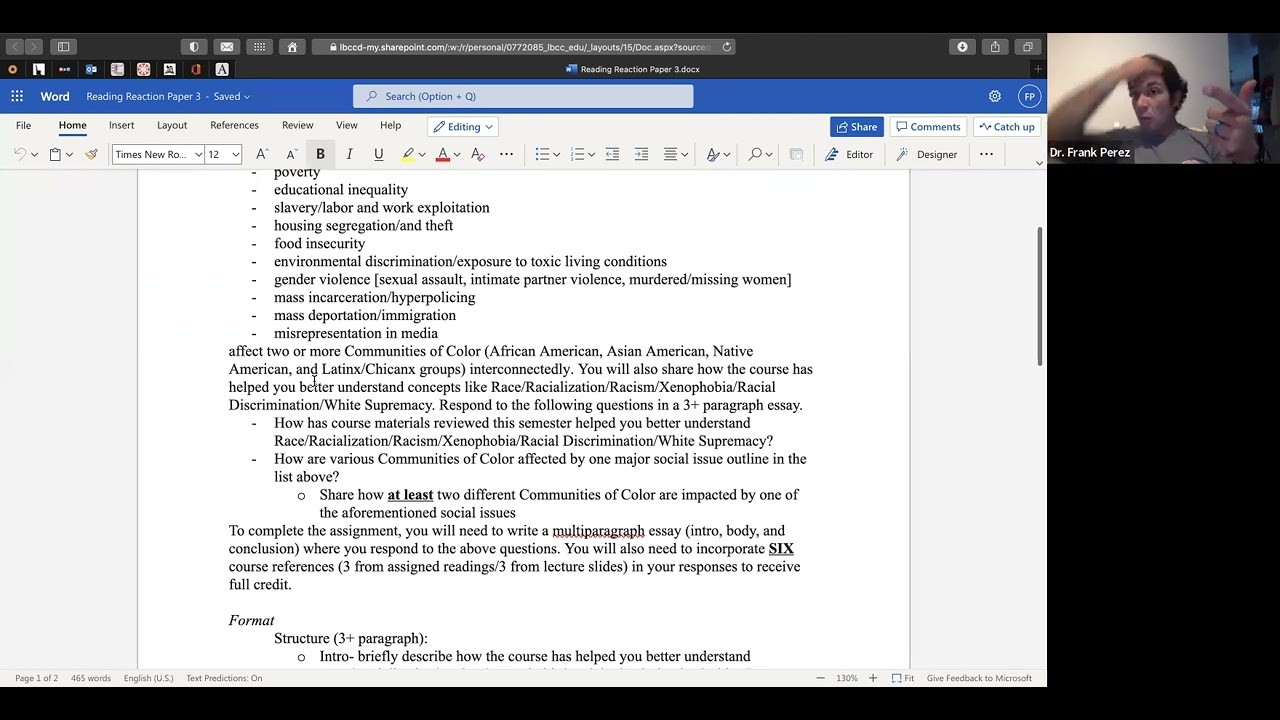
Task: Click the document vertical scrollbar
Action: [x=1039, y=295]
